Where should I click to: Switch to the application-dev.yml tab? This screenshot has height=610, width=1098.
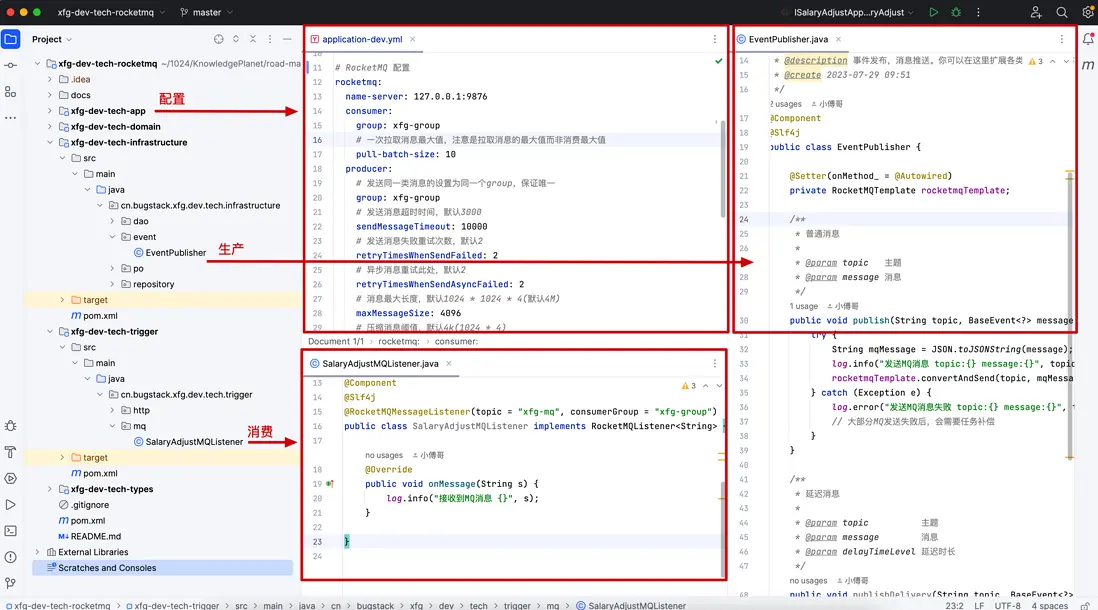pyautogui.click(x=362, y=39)
